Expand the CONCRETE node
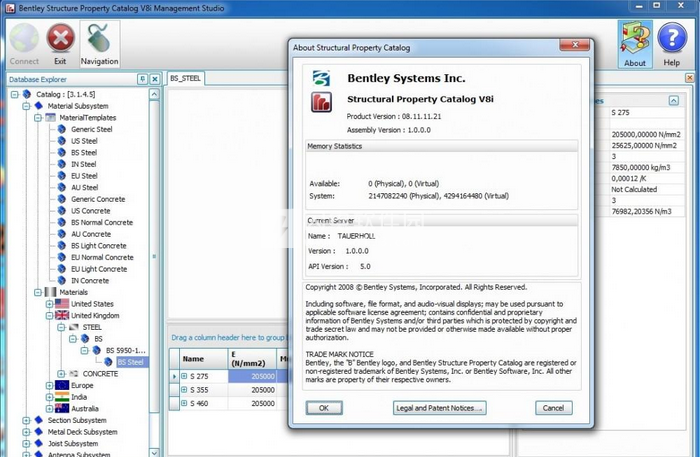 [x=61, y=374]
